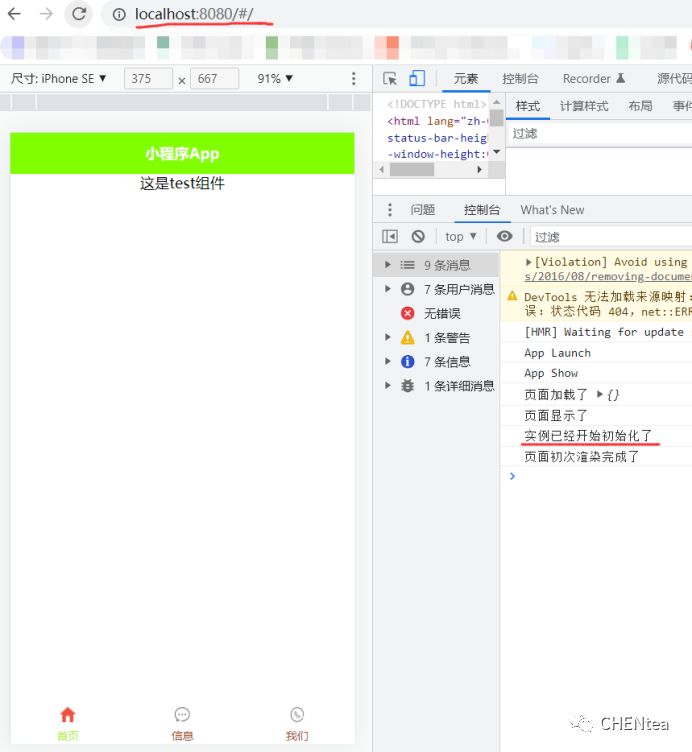Screen dimensions: 692x752
Task: Open the iPhone SE device size dropdown
Action: pyautogui.click(x=59, y=79)
